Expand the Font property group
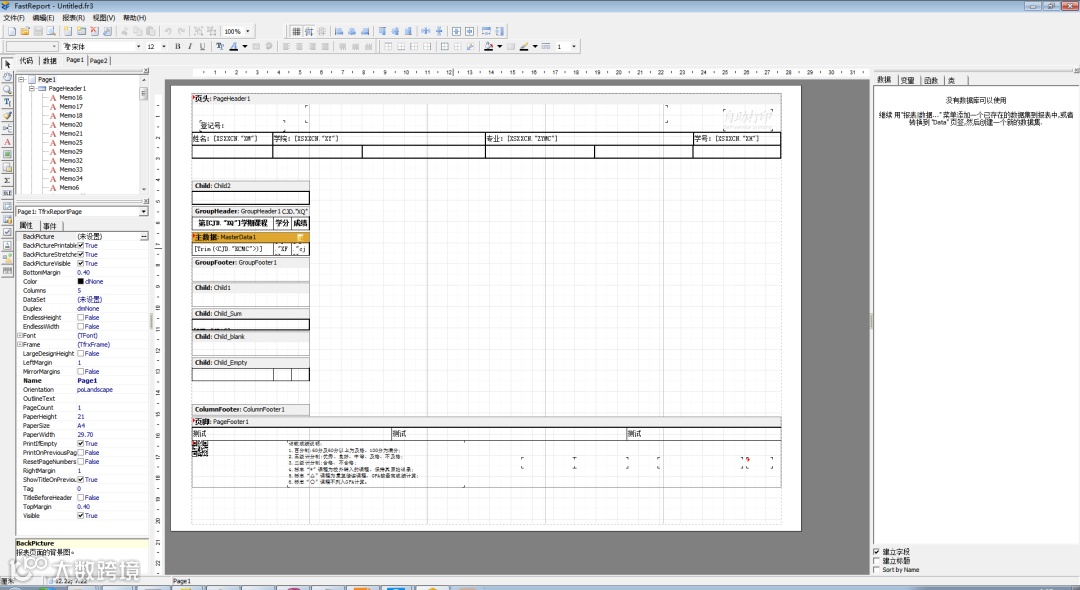Viewport: 1080px width, 590px height. click(19, 336)
